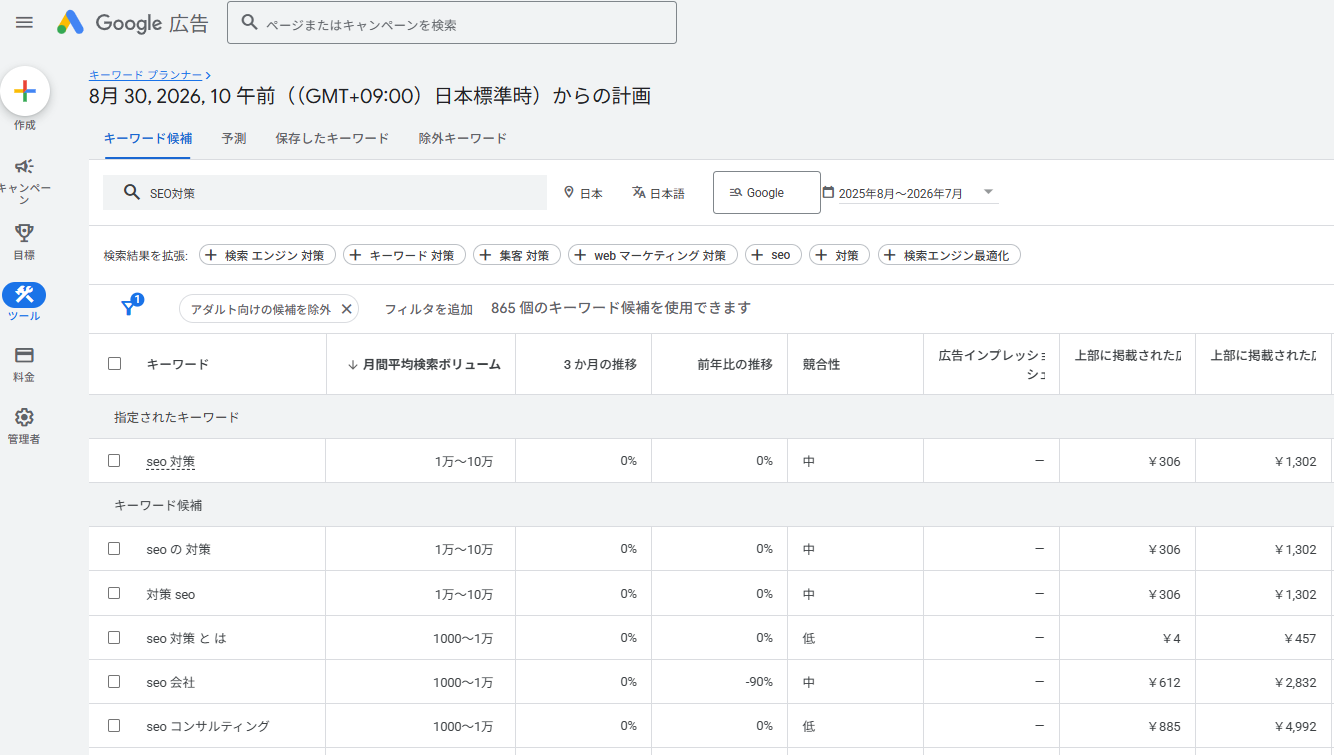Click 前年比の推移 column header
This screenshot has height=755, width=1334.
(x=735, y=364)
